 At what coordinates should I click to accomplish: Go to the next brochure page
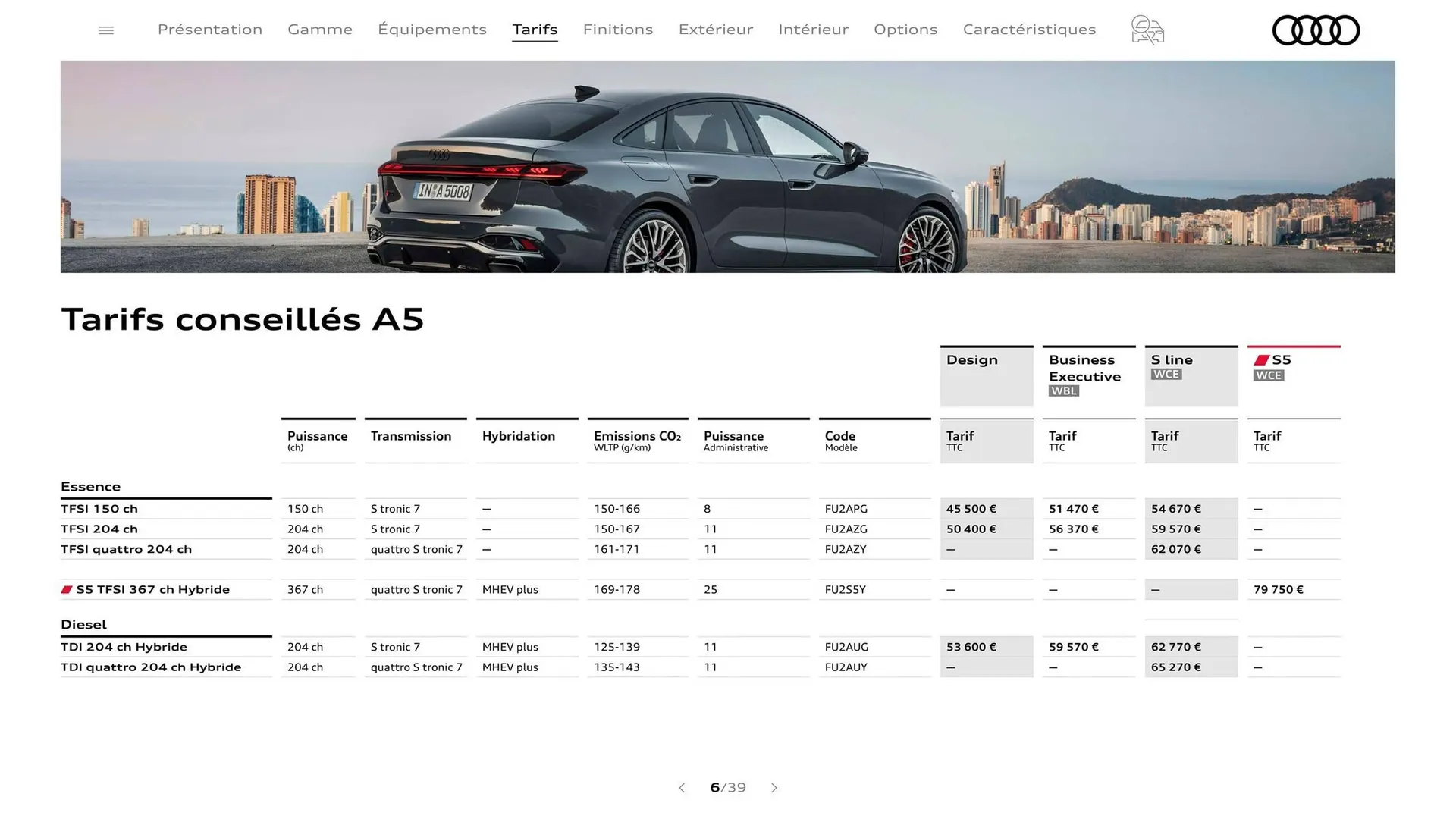774,788
